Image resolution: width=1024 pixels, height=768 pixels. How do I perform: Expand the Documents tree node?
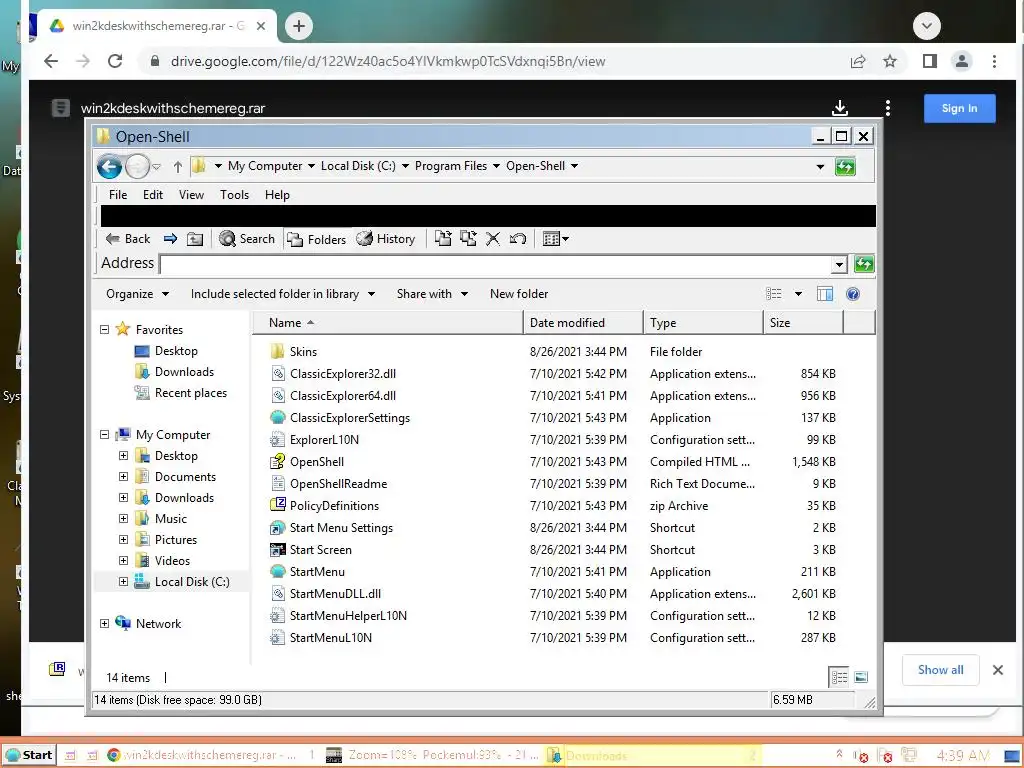point(123,477)
